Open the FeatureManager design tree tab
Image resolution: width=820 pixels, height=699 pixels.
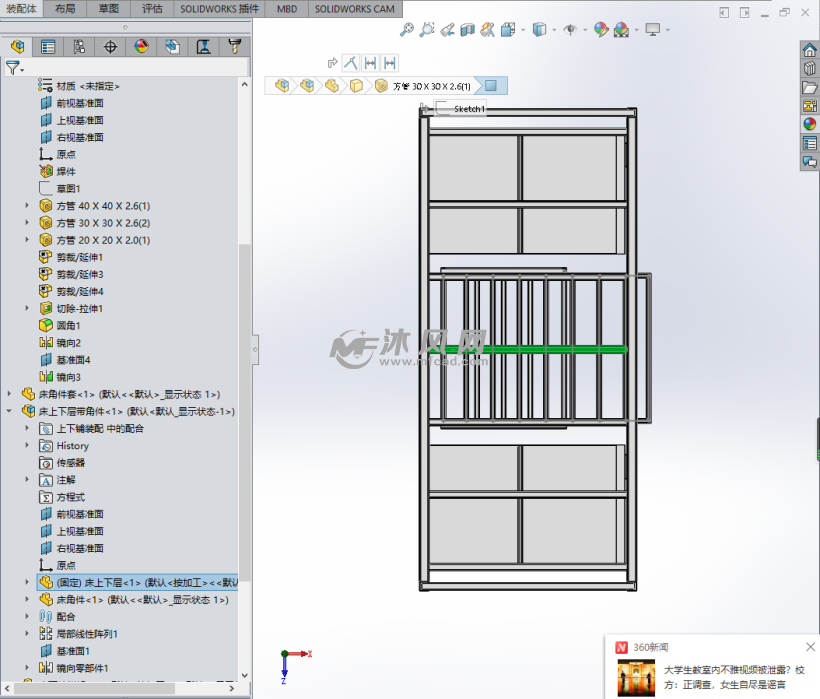17,47
